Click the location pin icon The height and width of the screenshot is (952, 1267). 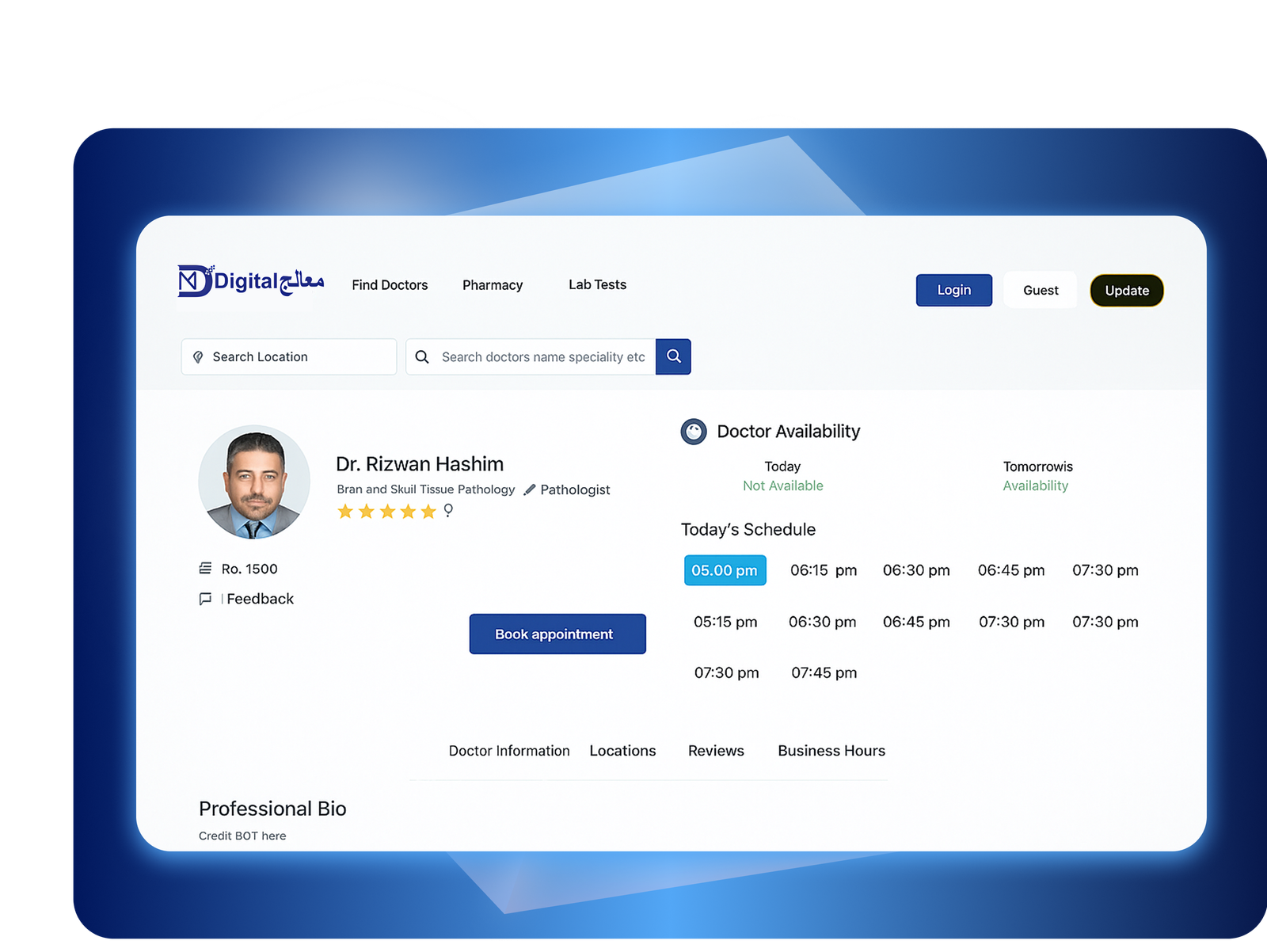coord(198,357)
